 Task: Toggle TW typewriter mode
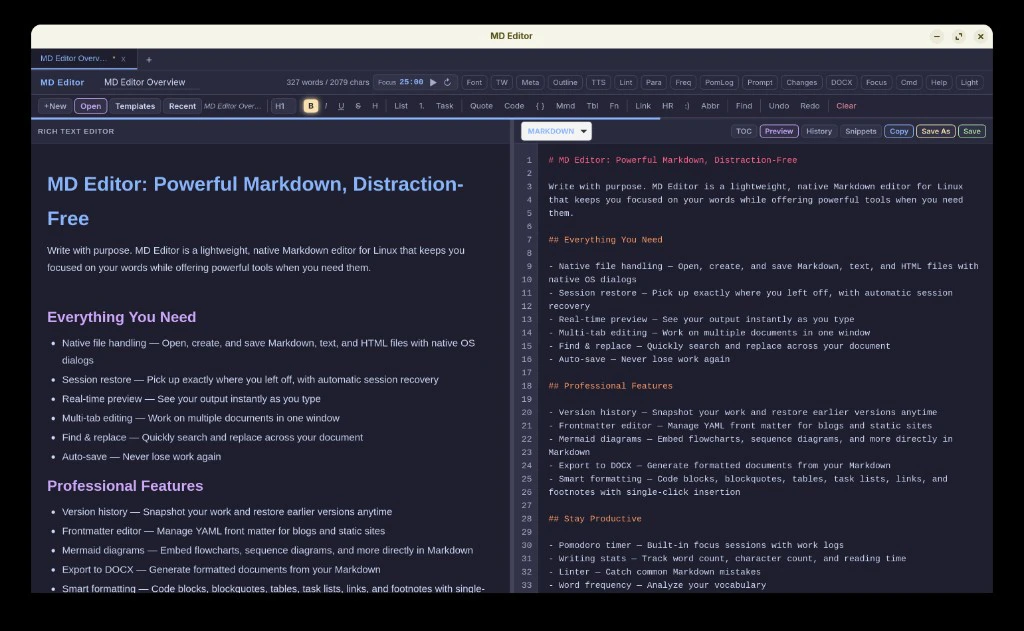click(502, 82)
